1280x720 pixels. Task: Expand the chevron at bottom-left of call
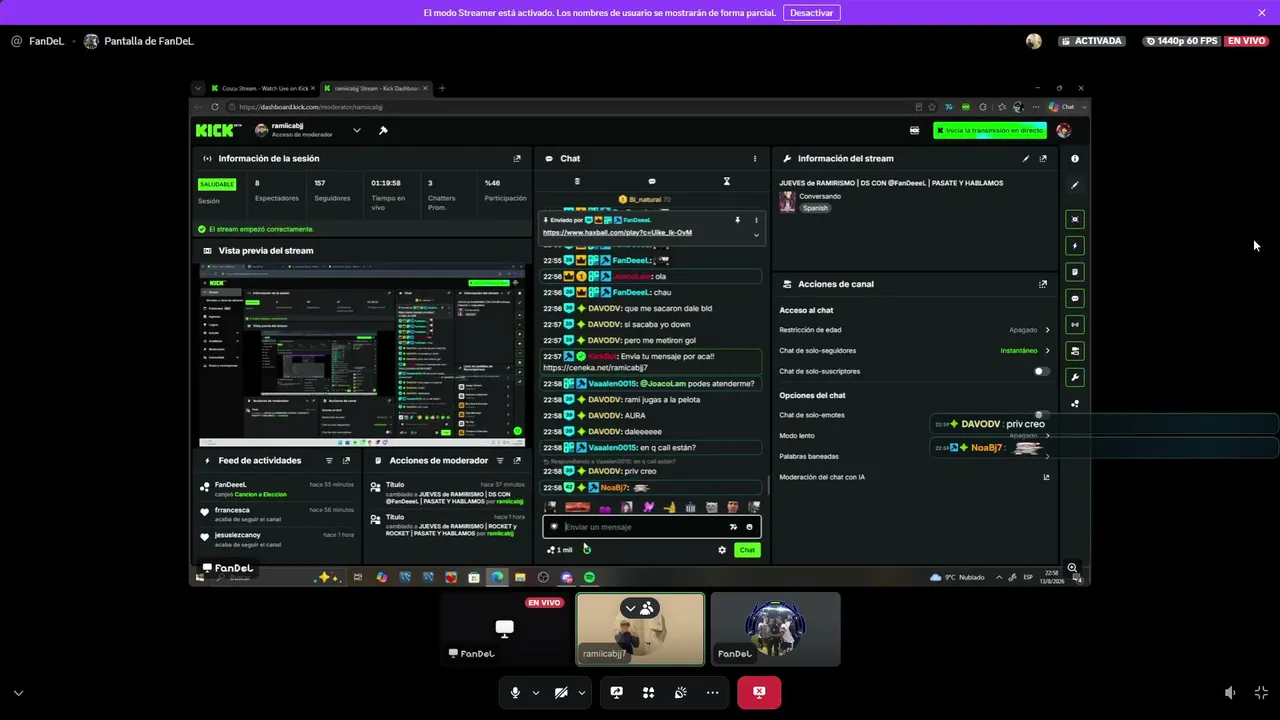point(18,693)
